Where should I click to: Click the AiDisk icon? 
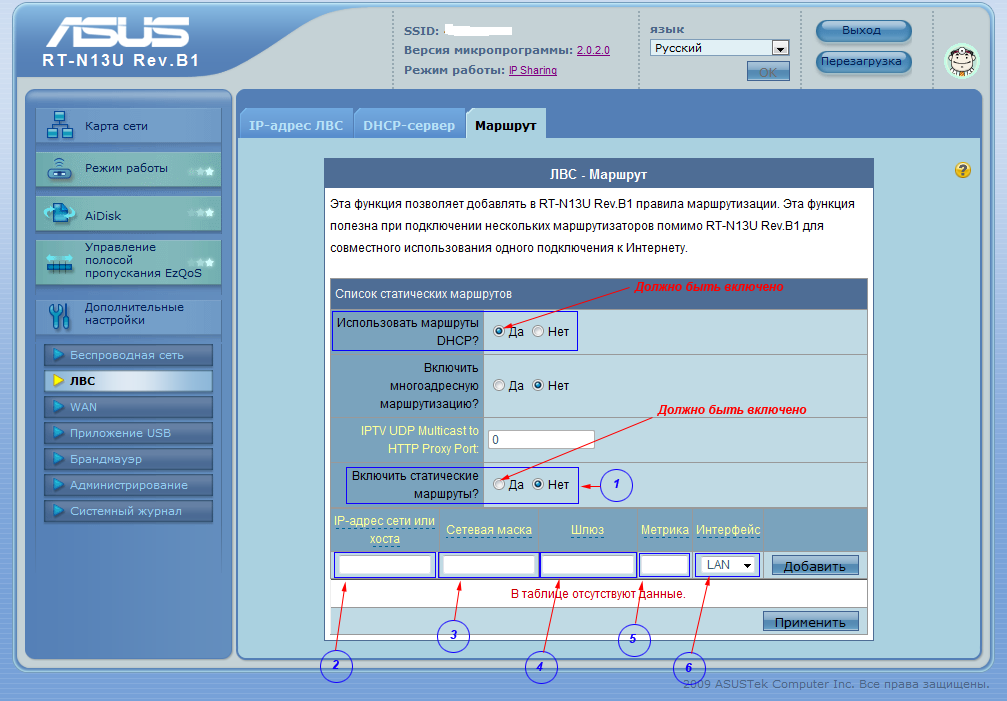(59, 213)
